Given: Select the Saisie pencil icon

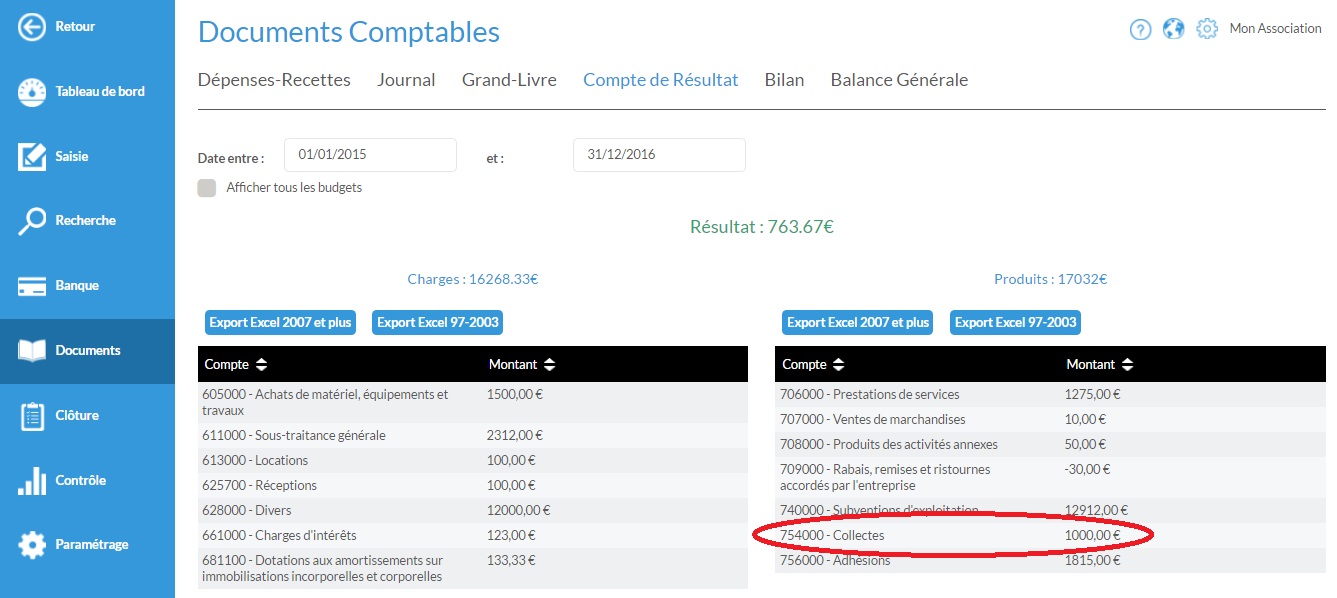Looking at the screenshot, I should [x=32, y=156].
